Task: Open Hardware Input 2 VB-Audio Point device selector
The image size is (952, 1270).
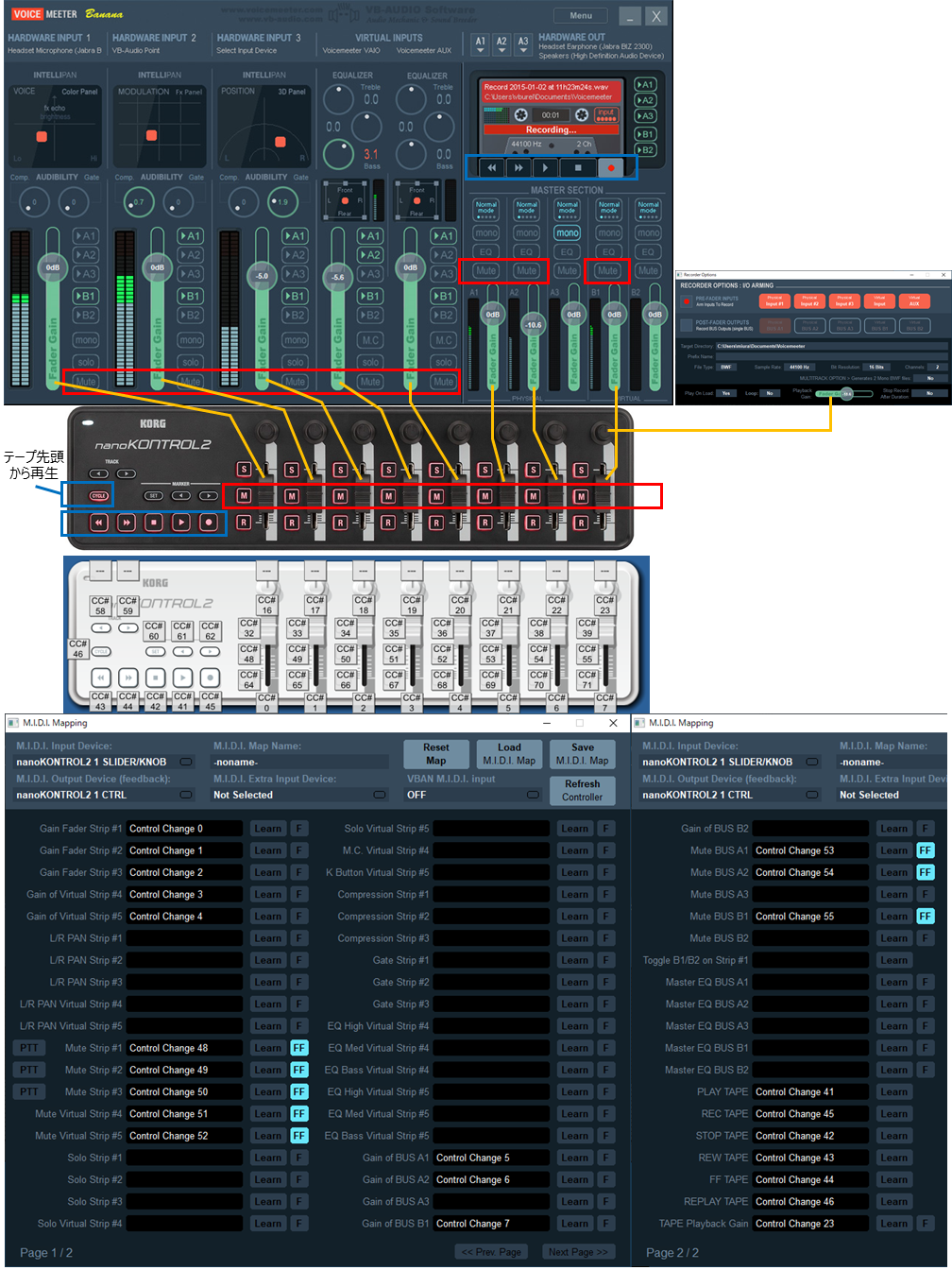Action: point(136,50)
